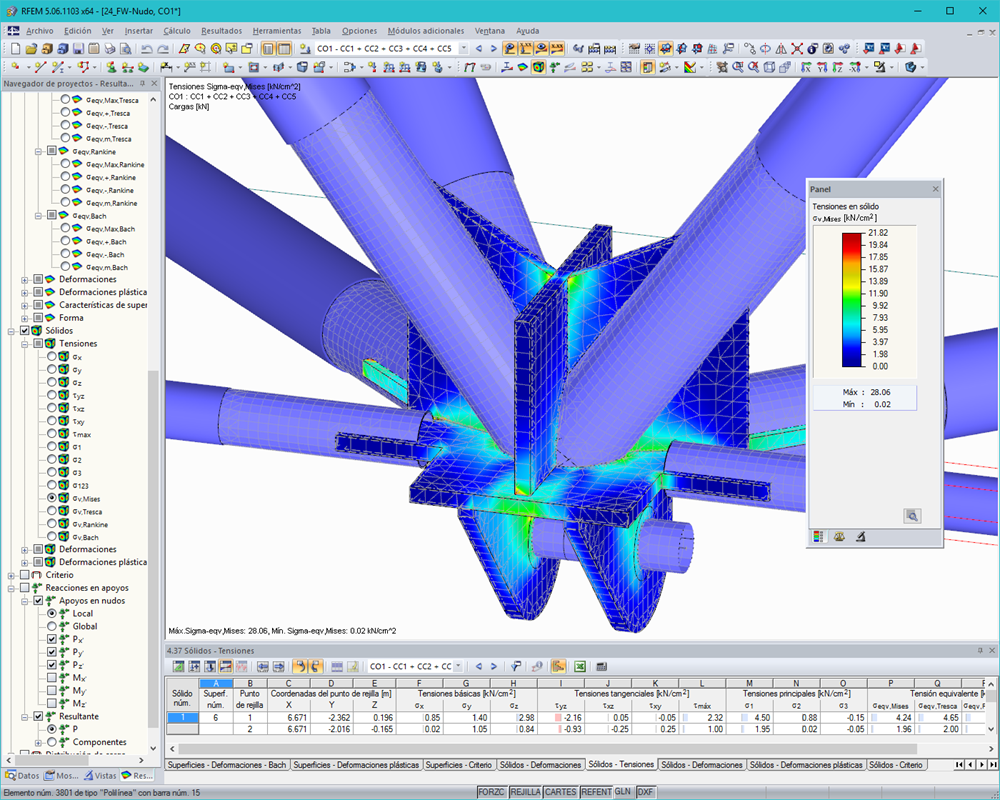Open the Archivo menu
The width and height of the screenshot is (1000, 800).
(40, 31)
